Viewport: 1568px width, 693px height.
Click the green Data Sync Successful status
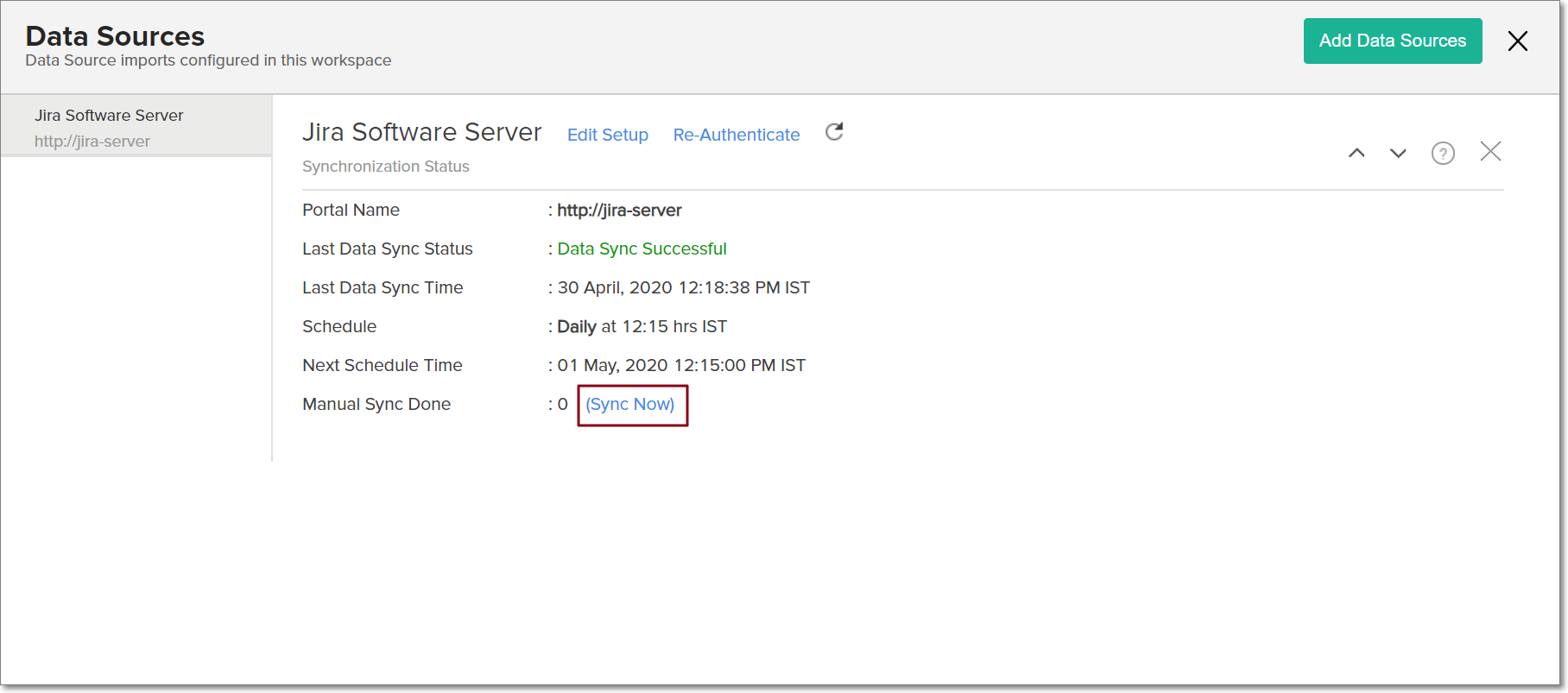642,249
